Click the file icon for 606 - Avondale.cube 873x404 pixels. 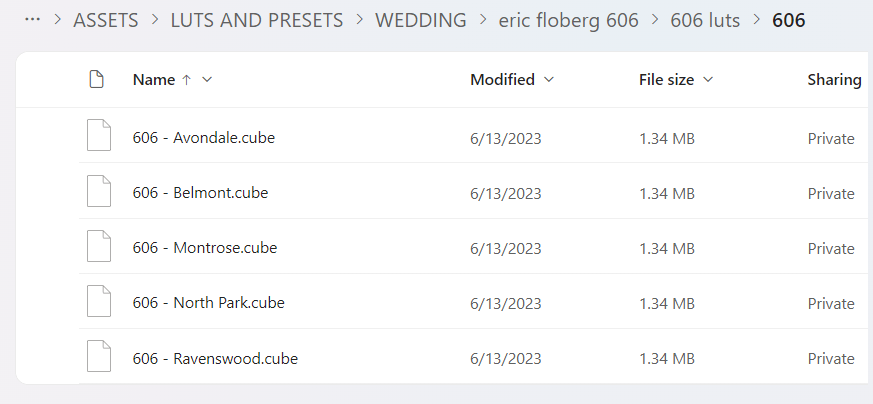point(99,135)
